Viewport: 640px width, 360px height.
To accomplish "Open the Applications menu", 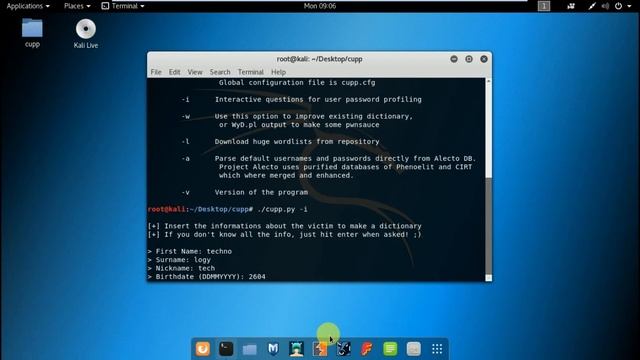I will tap(28, 6).
